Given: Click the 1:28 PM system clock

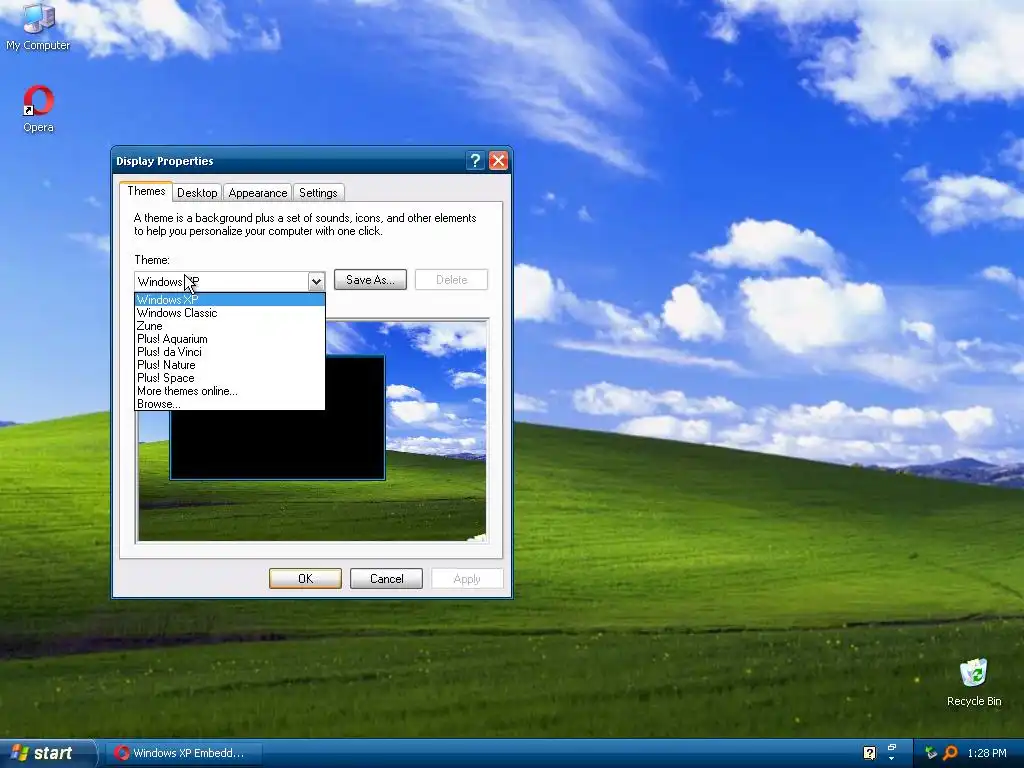Looking at the screenshot, I should (987, 753).
